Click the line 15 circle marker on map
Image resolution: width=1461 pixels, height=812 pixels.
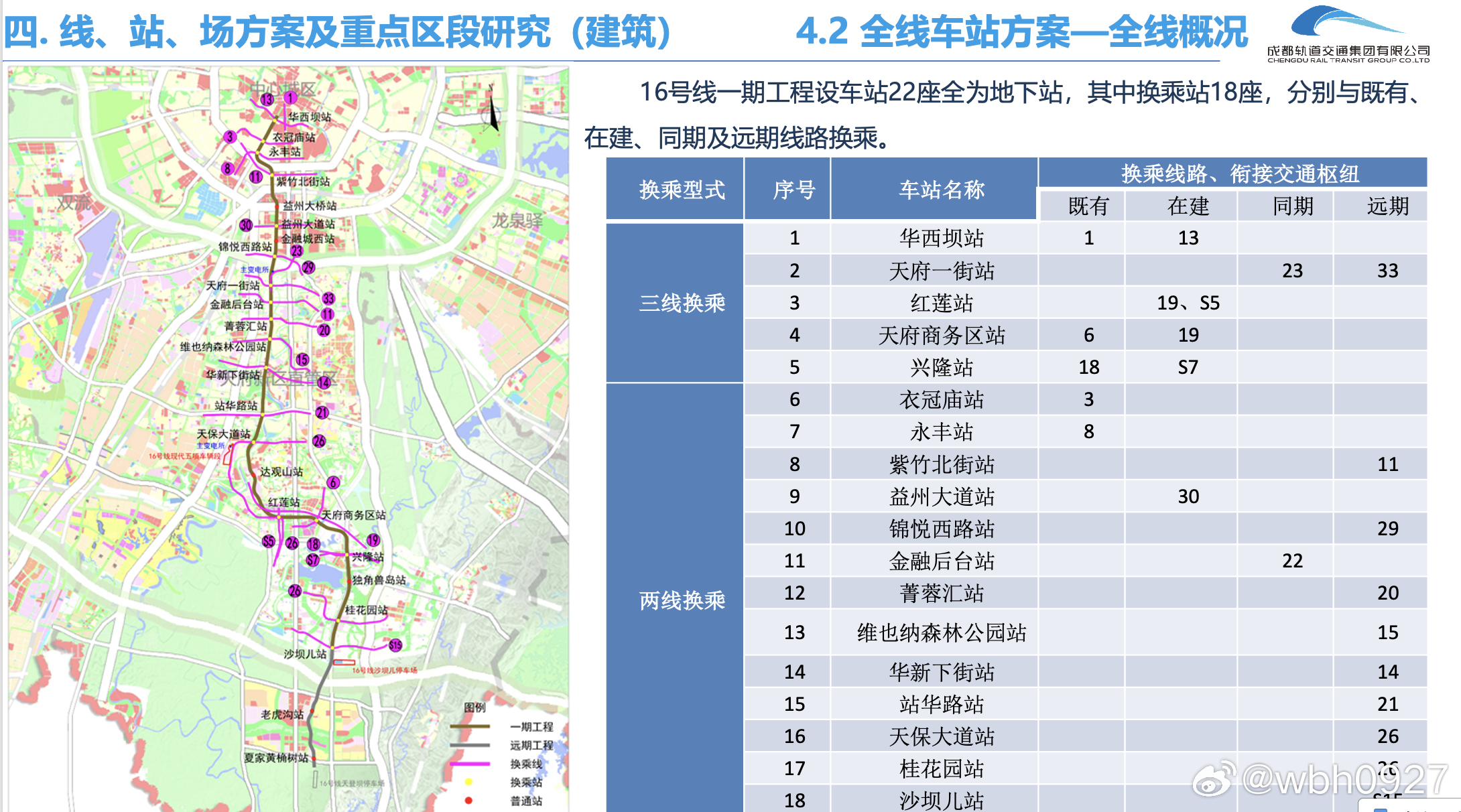point(303,360)
